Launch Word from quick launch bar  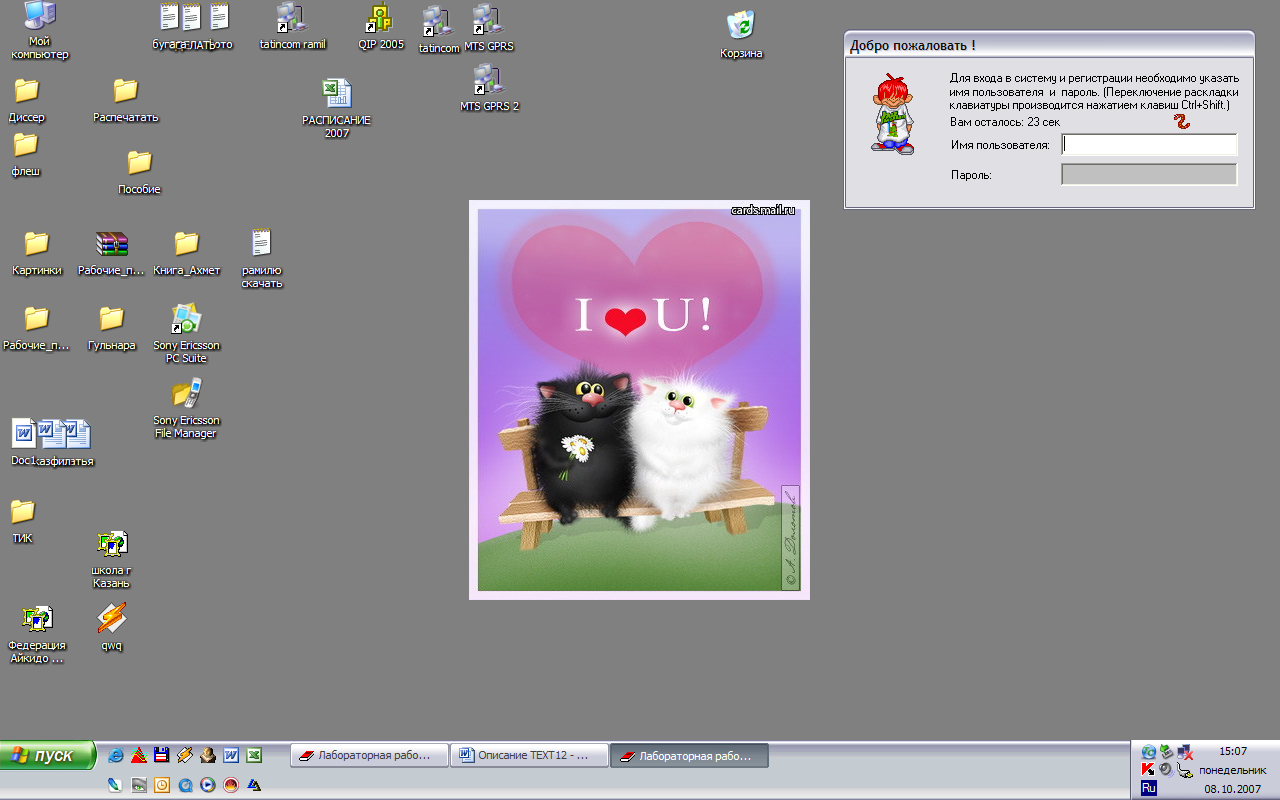click(x=231, y=755)
